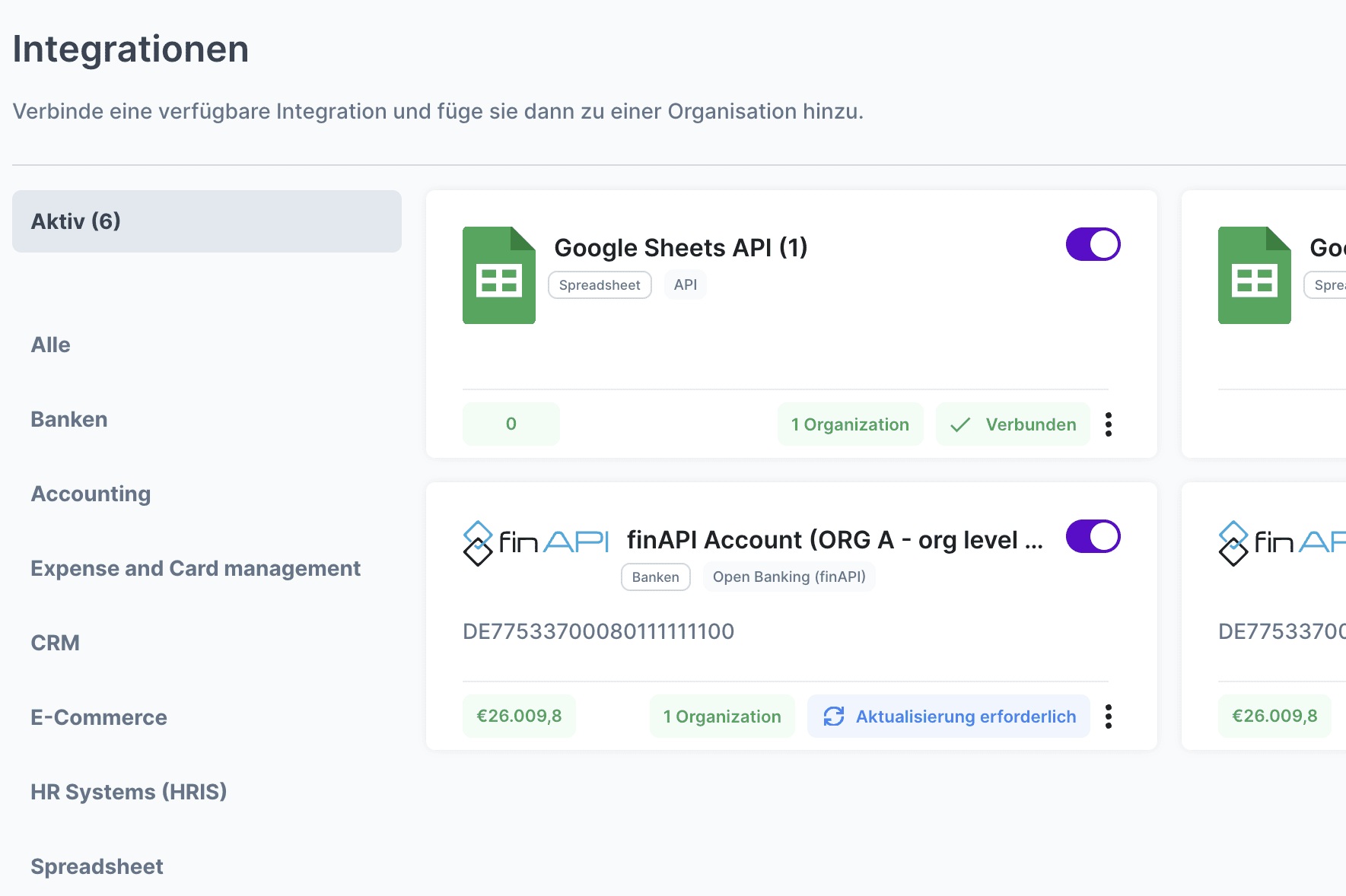Open three-dot menu on Google Sheets API card
The width and height of the screenshot is (1346, 896).
pos(1108,424)
